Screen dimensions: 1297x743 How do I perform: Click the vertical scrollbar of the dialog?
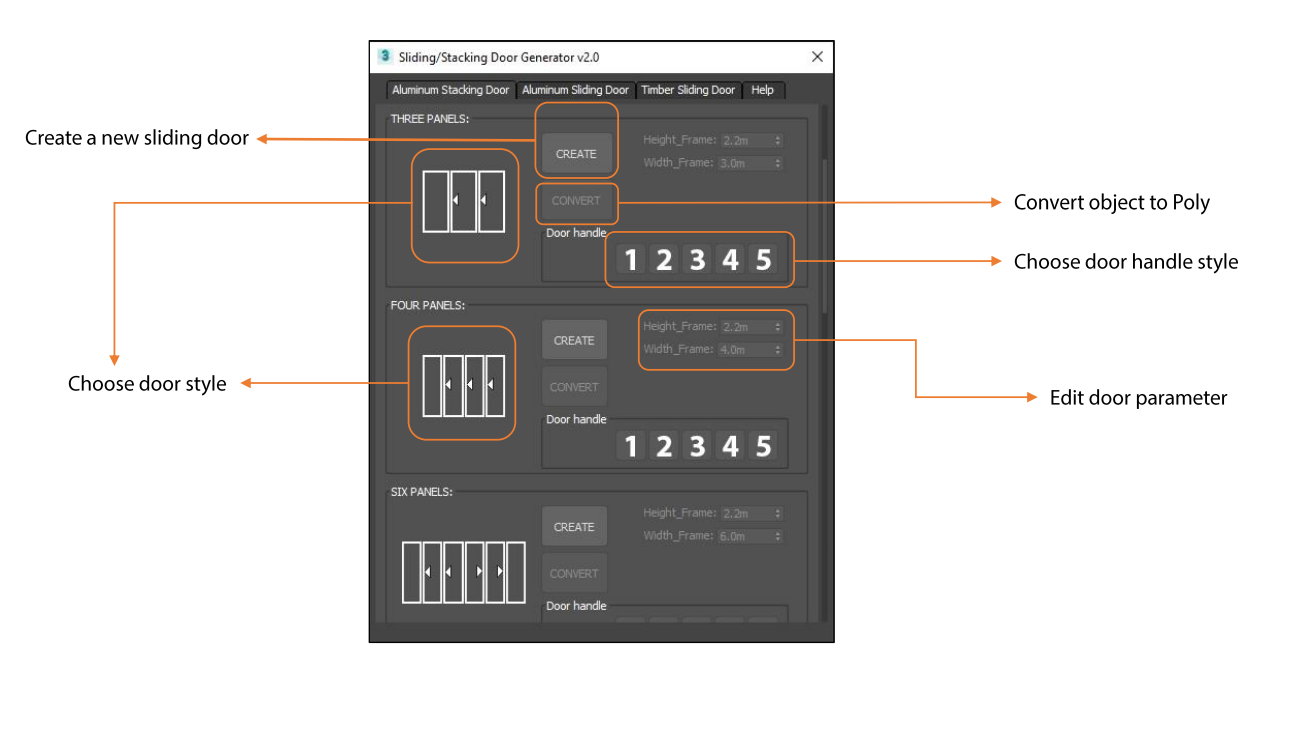tap(823, 240)
